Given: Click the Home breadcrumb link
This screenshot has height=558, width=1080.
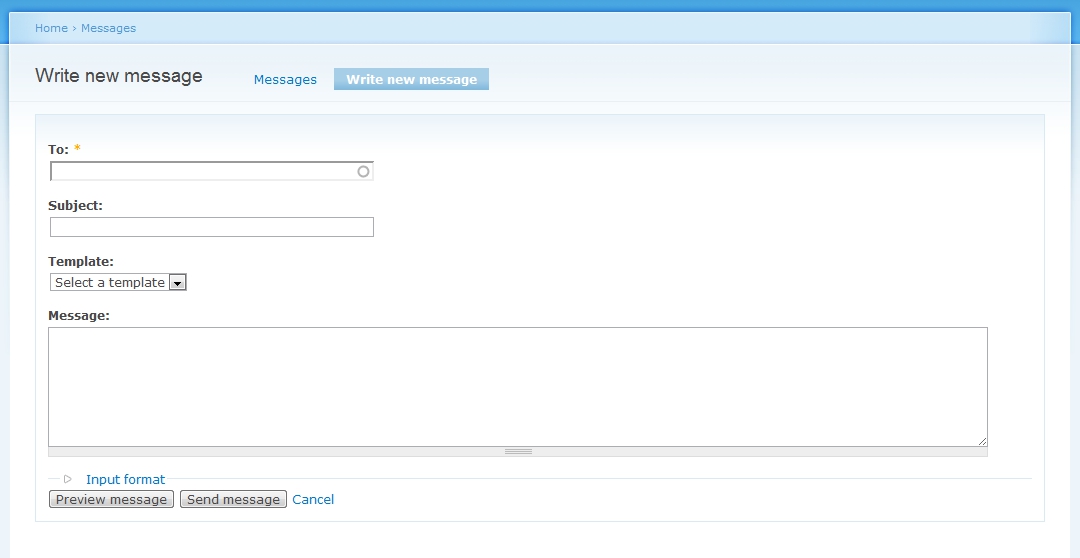Looking at the screenshot, I should tap(51, 28).
